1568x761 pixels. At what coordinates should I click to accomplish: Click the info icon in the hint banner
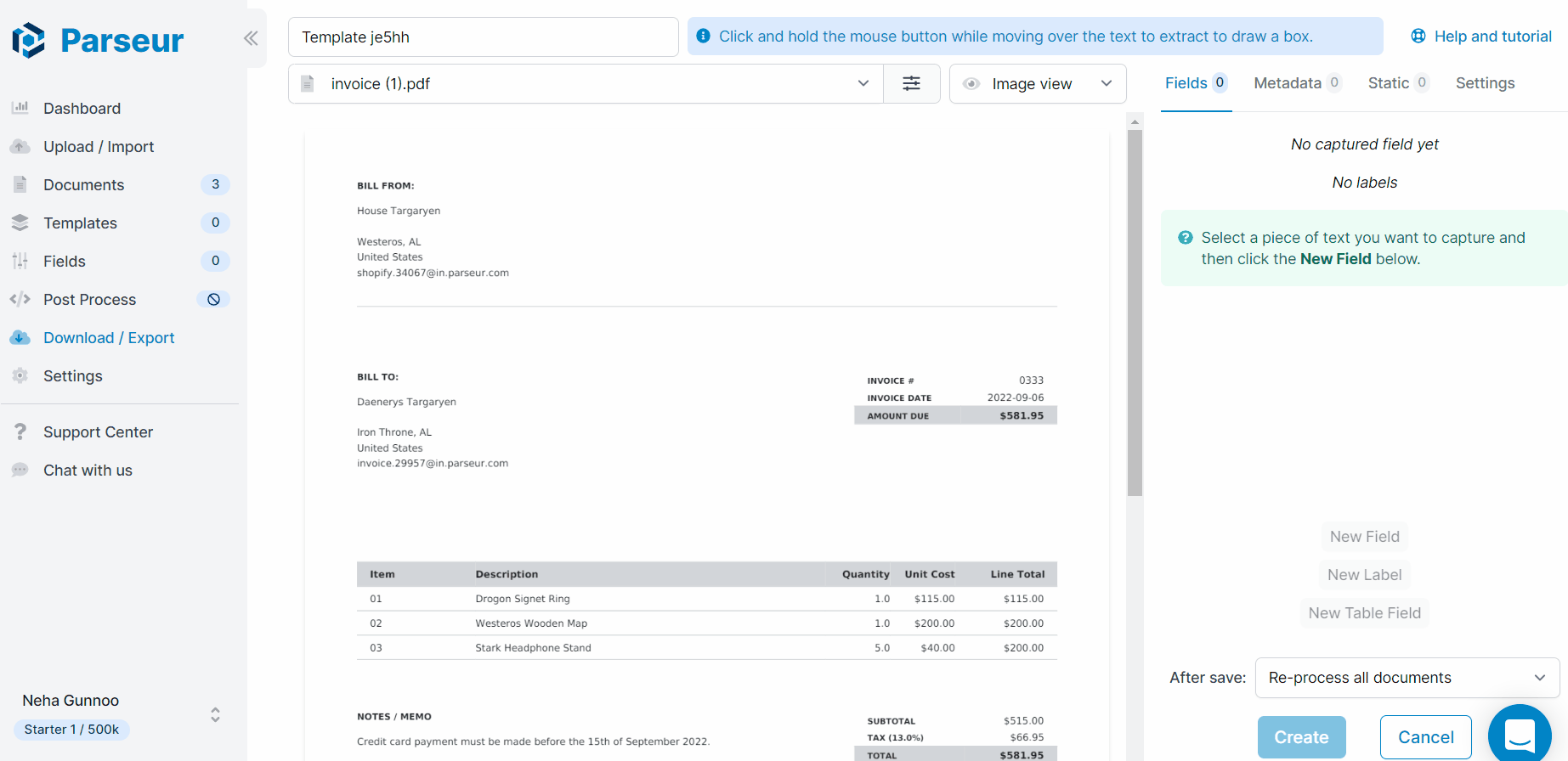coord(703,36)
